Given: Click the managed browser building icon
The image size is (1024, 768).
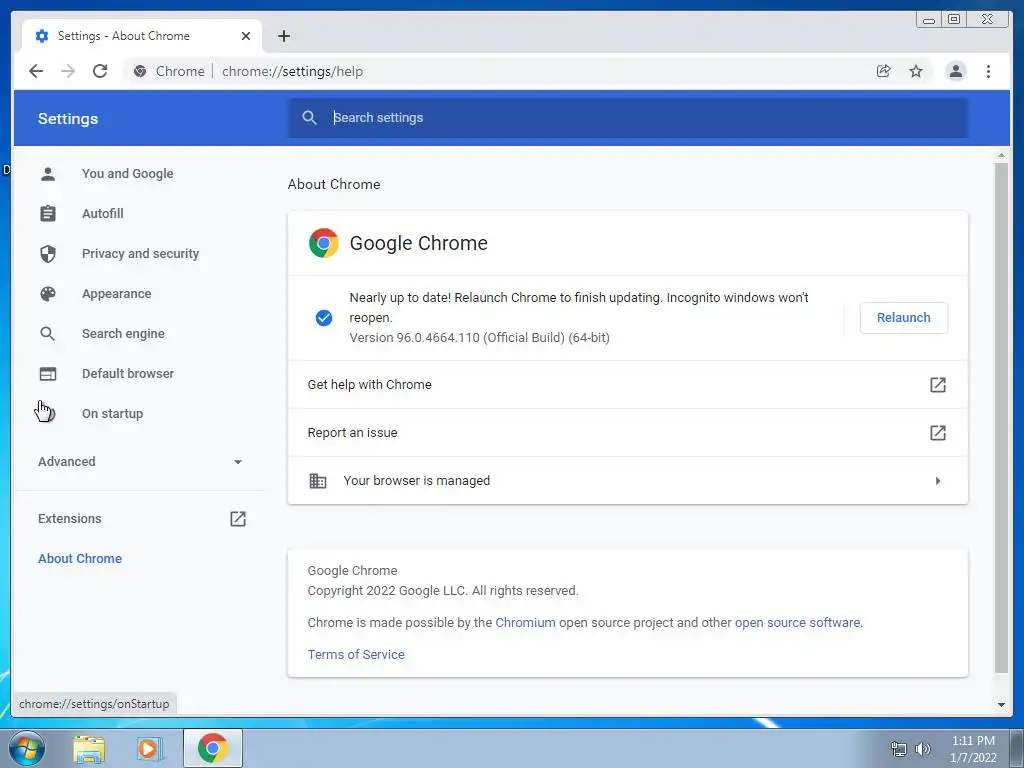Looking at the screenshot, I should pos(317,481).
